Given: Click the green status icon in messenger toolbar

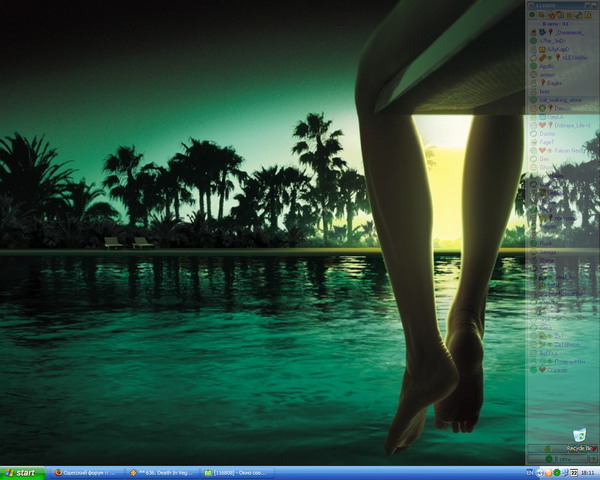Looking at the screenshot, I should [532, 15].
